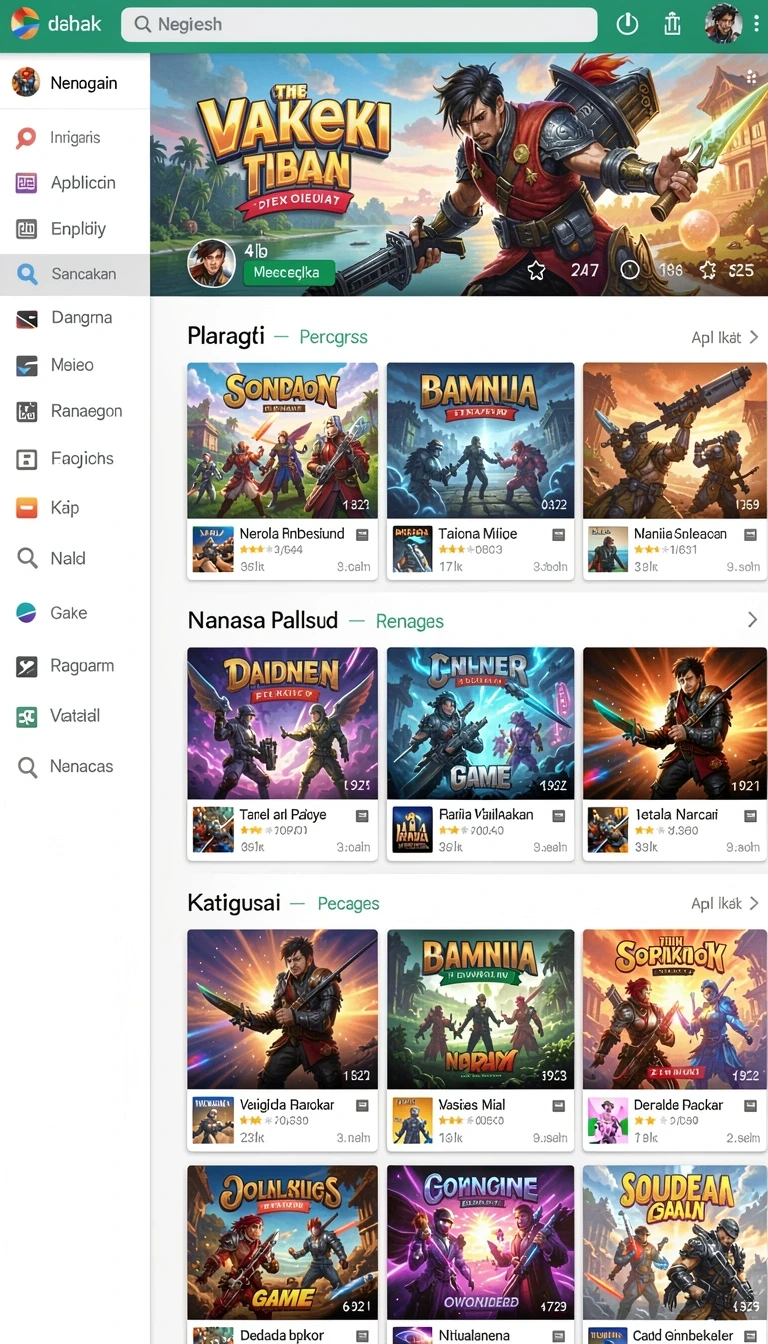Viewport: 768px width, 1344px height.
Task: Open options for Veiiglda Rarckar card
Action: pos(362,1105)
